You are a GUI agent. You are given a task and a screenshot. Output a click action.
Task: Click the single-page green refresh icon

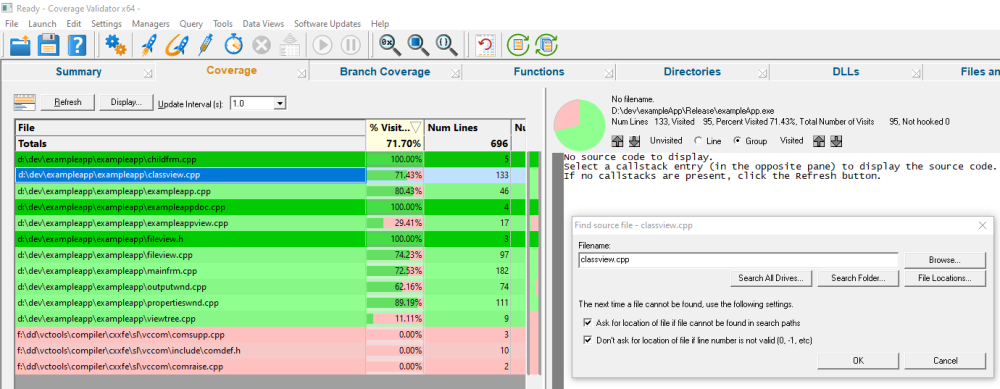518,45
